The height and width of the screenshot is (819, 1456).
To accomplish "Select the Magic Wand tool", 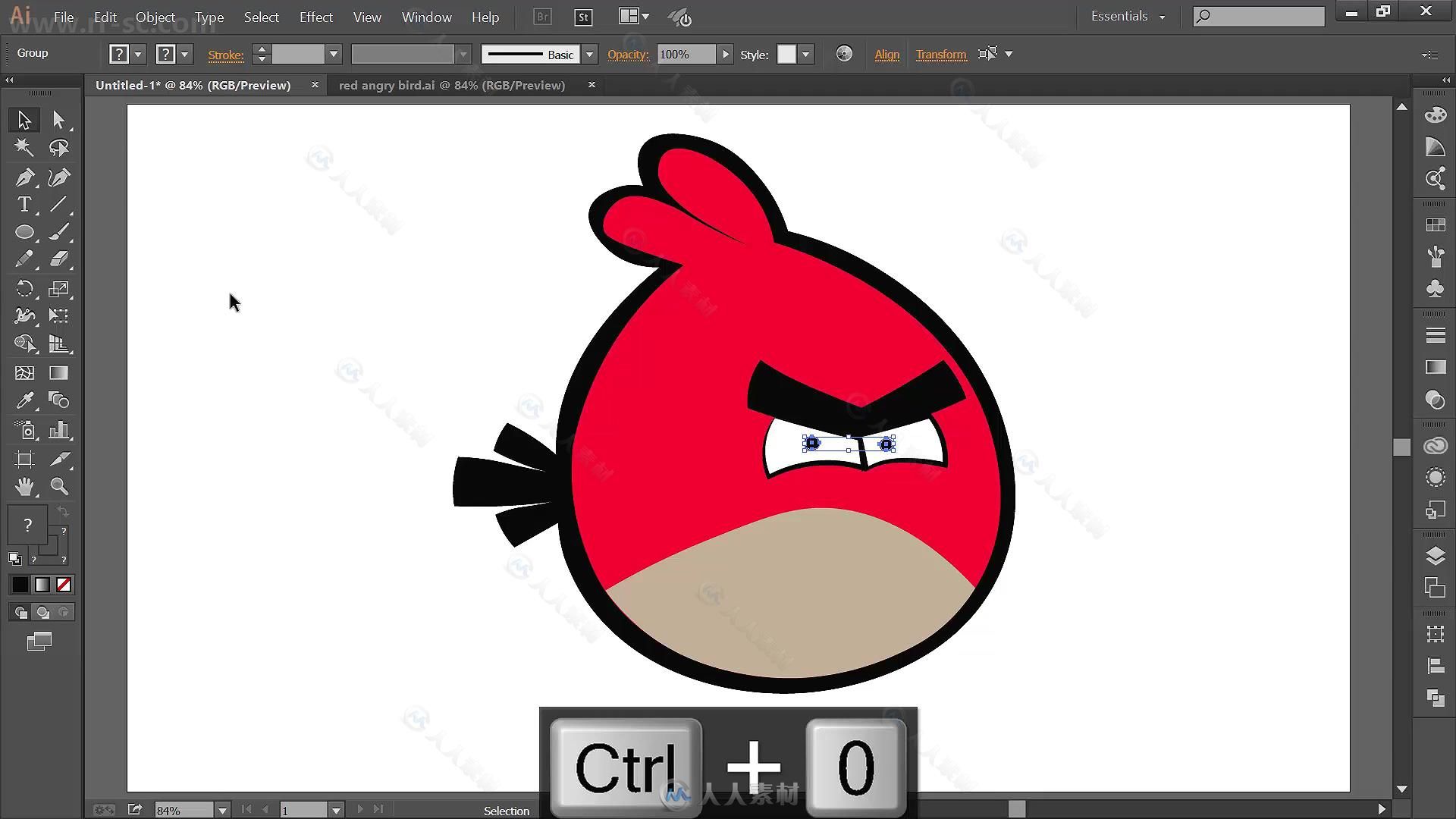I will pyautogui.click(x=24, y=148).
